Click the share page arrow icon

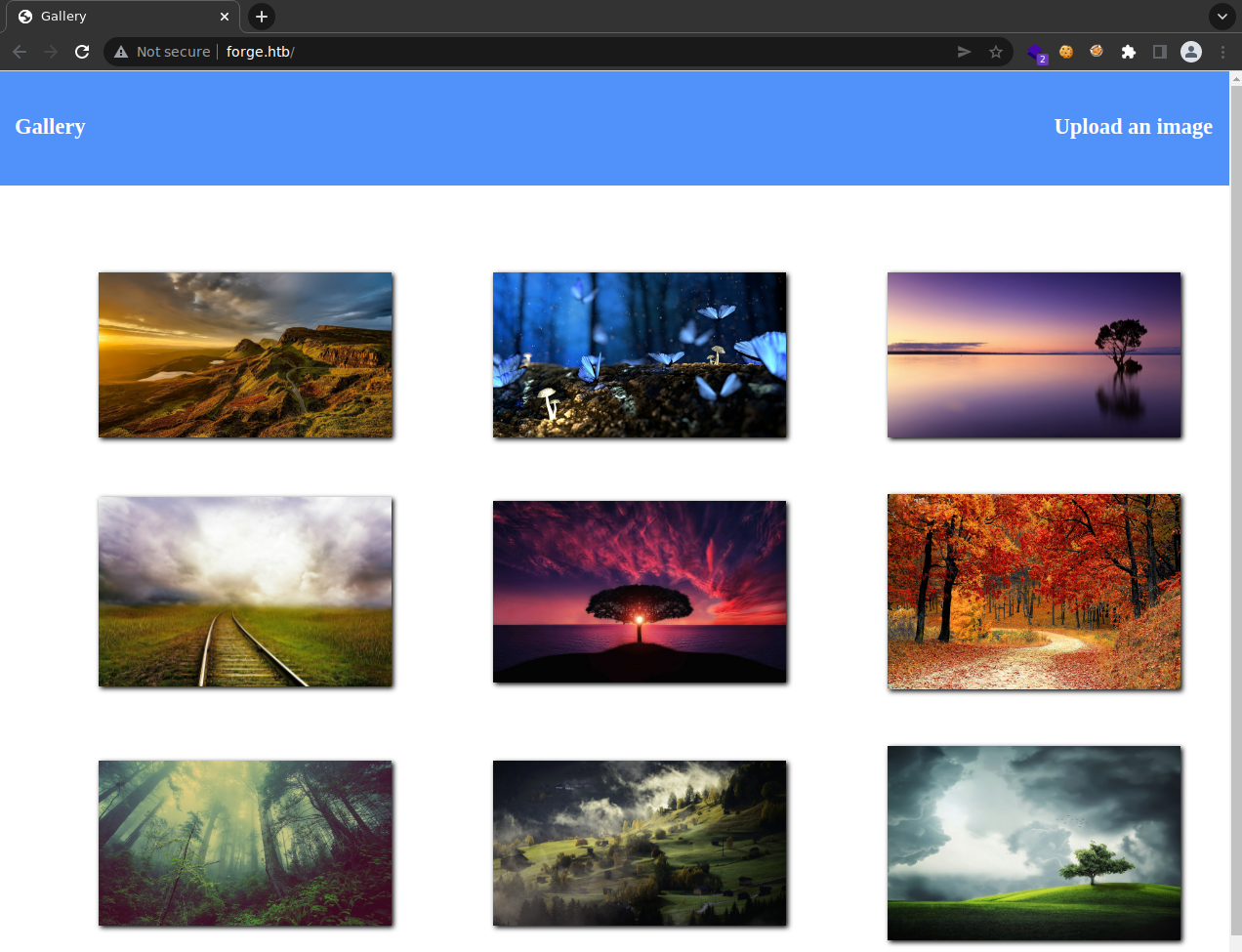[964, 52]
